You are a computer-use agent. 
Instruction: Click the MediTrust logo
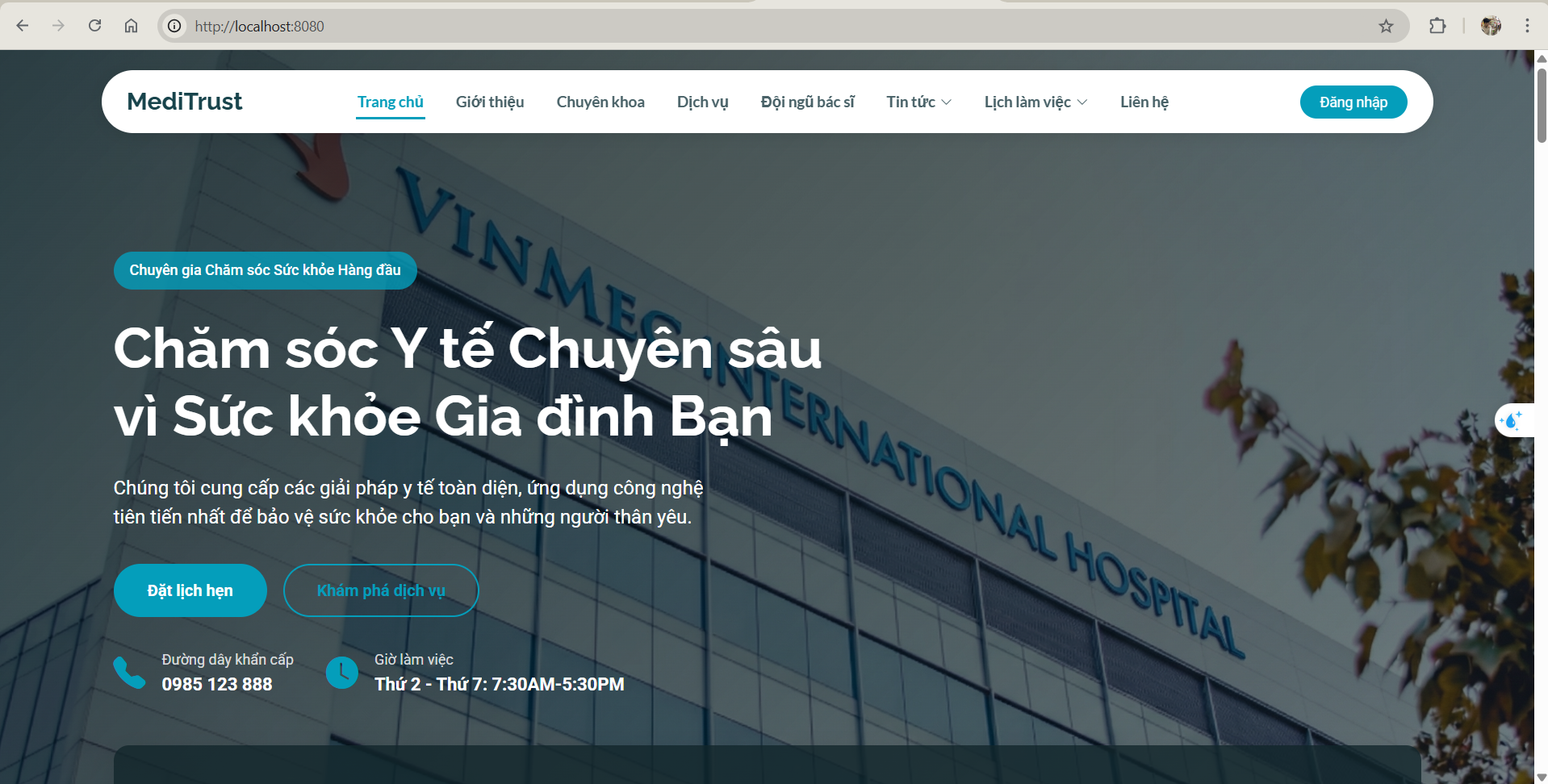pyautogui.click(x=185, y=102)
